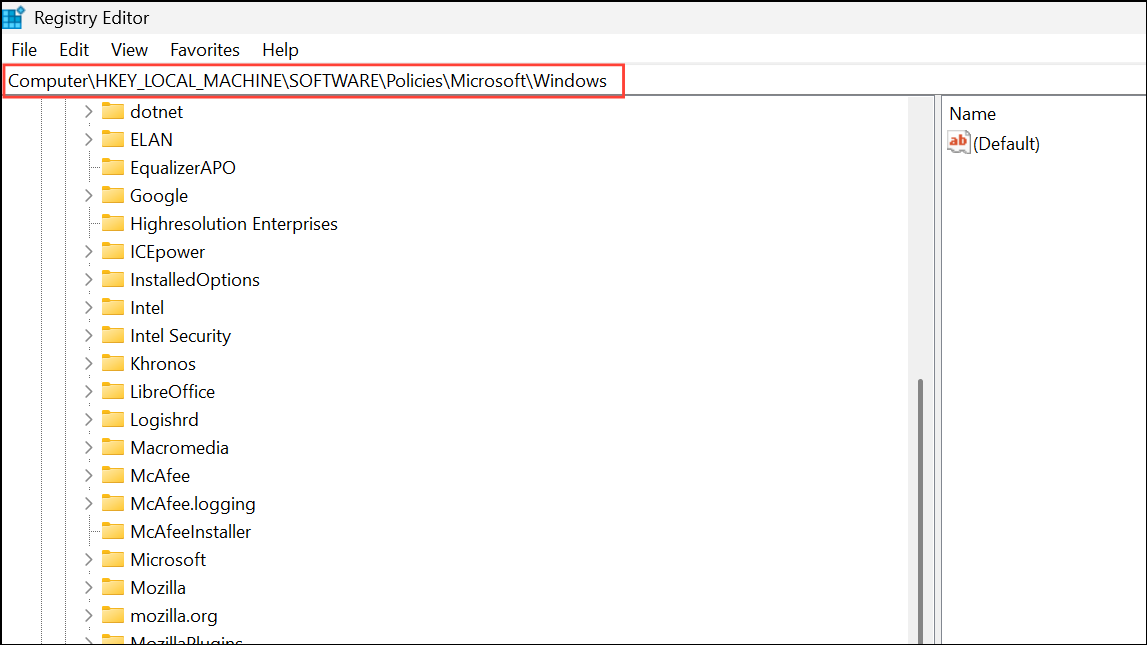The image size is (1147, 645).
Task: Click the Logishrd folder icon
Action: pos(113,419)
